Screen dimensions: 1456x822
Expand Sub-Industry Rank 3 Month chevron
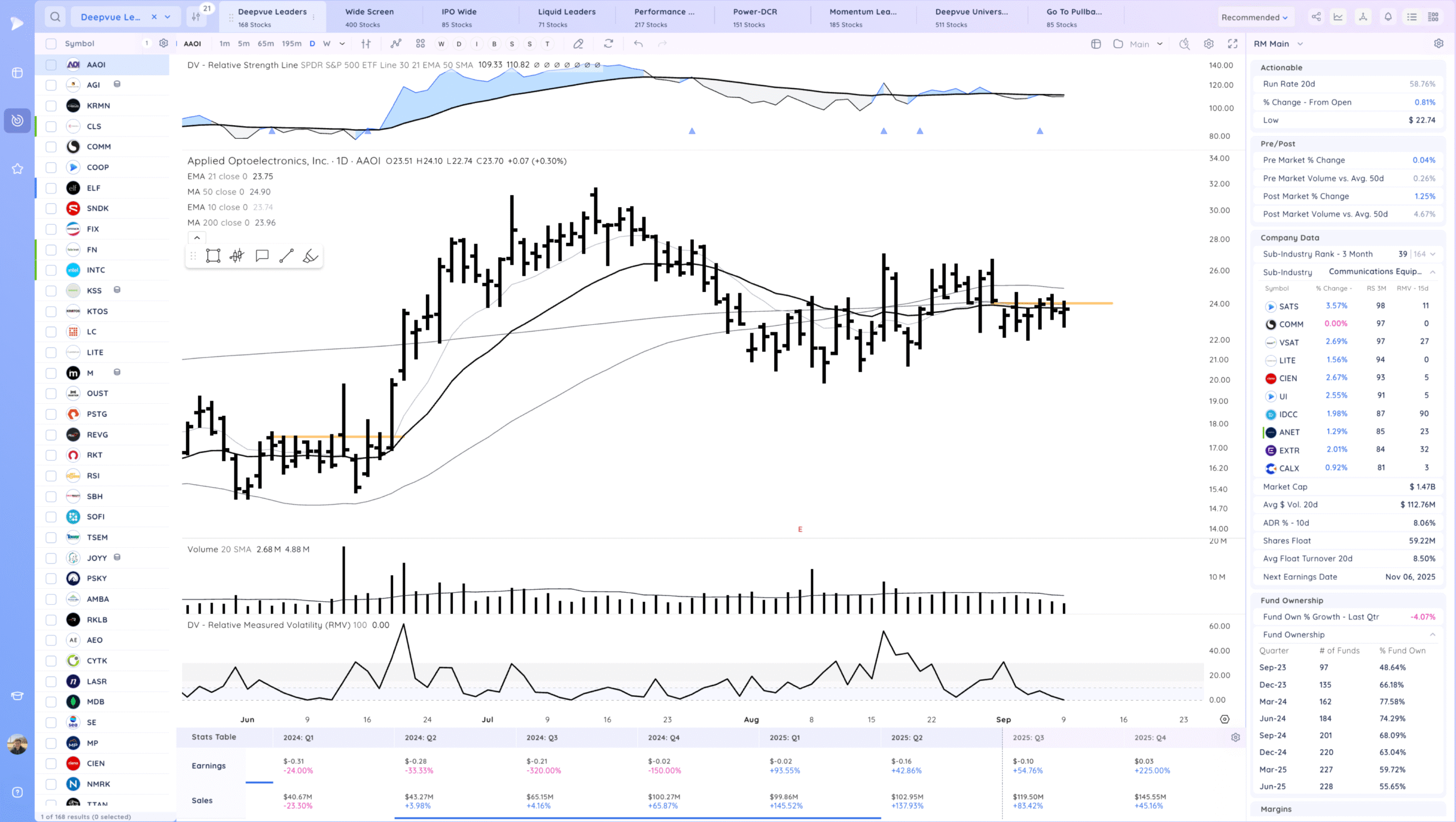point(1433,254)
